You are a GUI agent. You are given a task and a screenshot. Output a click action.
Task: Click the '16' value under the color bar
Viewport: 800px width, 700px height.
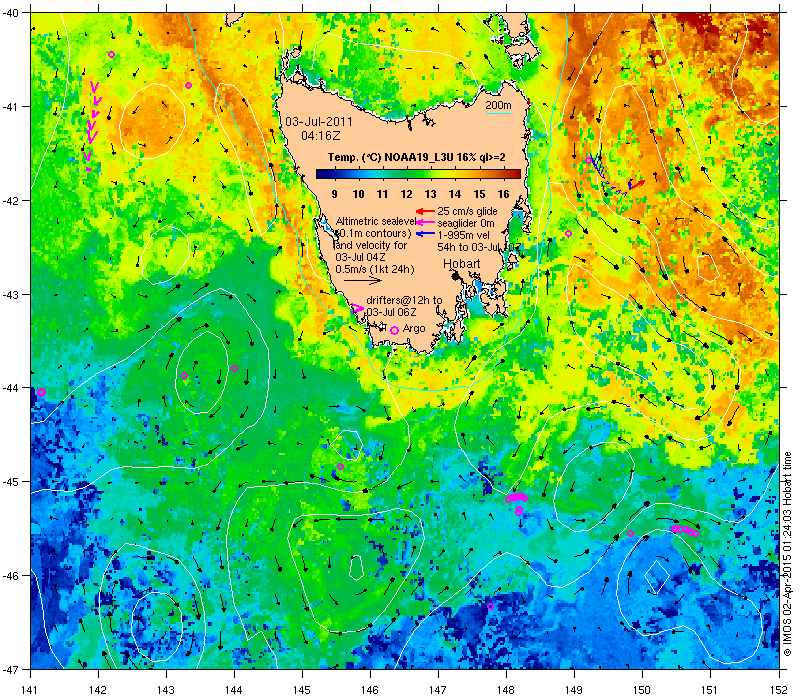(x=504, y=194)
